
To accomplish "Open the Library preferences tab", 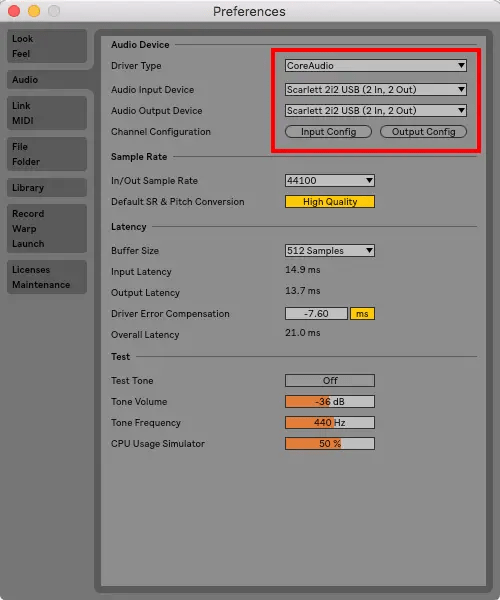I will (x=47, y=188).
